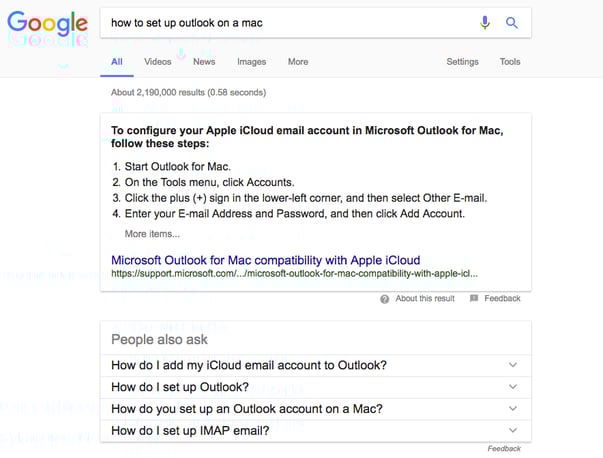The image size is (603, 458).
Task: Click the text 'About 2,190,000 results'
Action: point(158,93)
